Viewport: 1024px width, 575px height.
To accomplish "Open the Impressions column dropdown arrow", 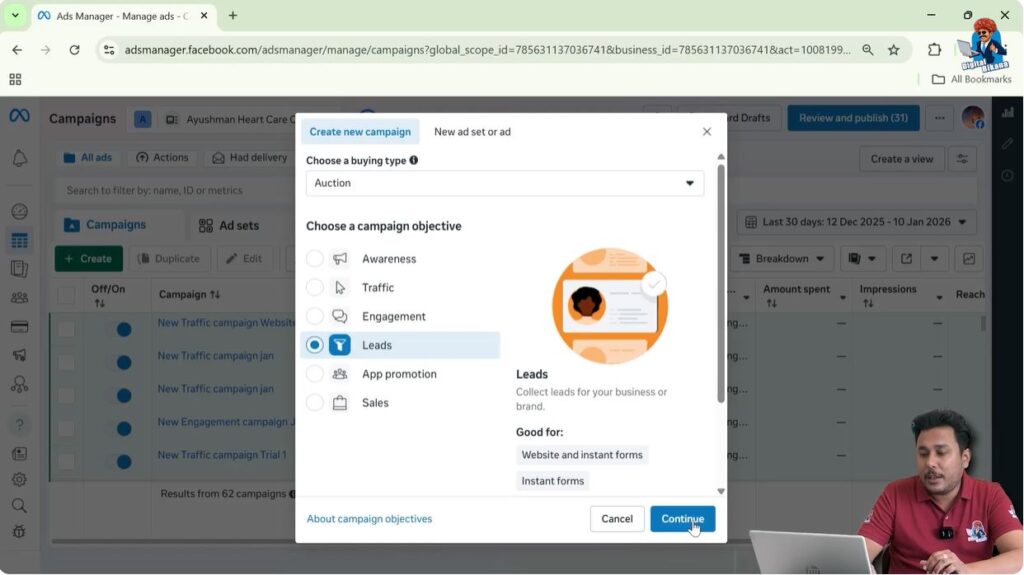I will (x=939, y=297).
